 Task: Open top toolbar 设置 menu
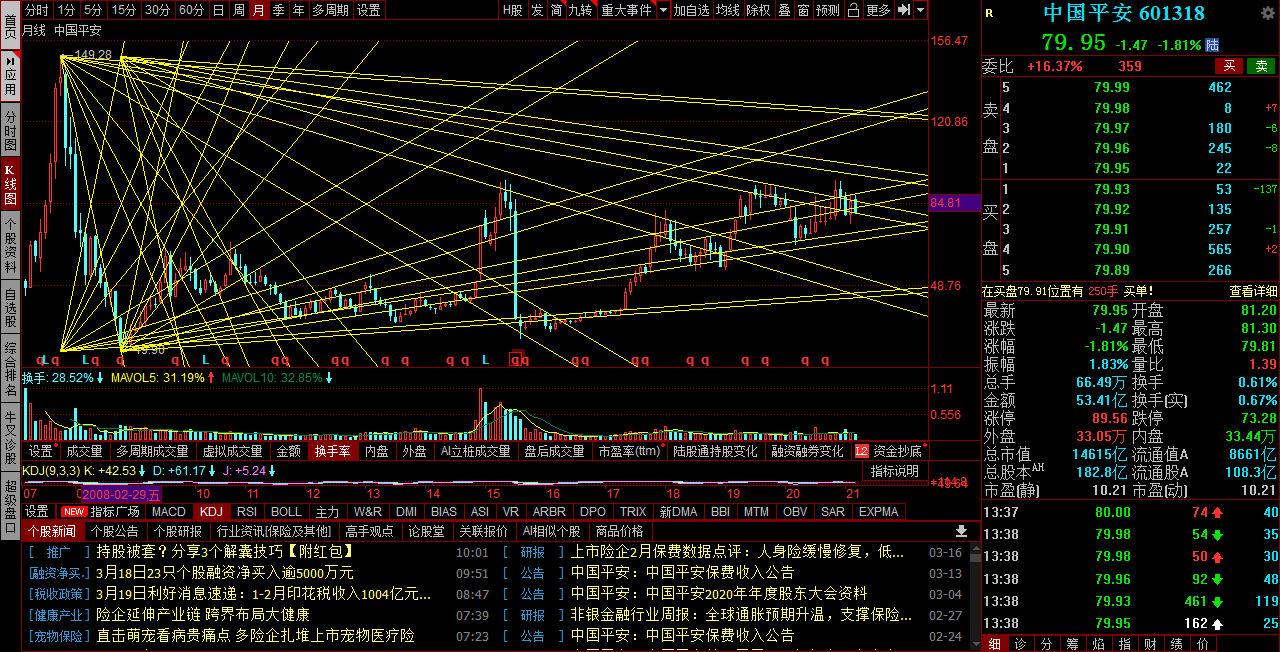pyautogui.click(x=369, y=10)
